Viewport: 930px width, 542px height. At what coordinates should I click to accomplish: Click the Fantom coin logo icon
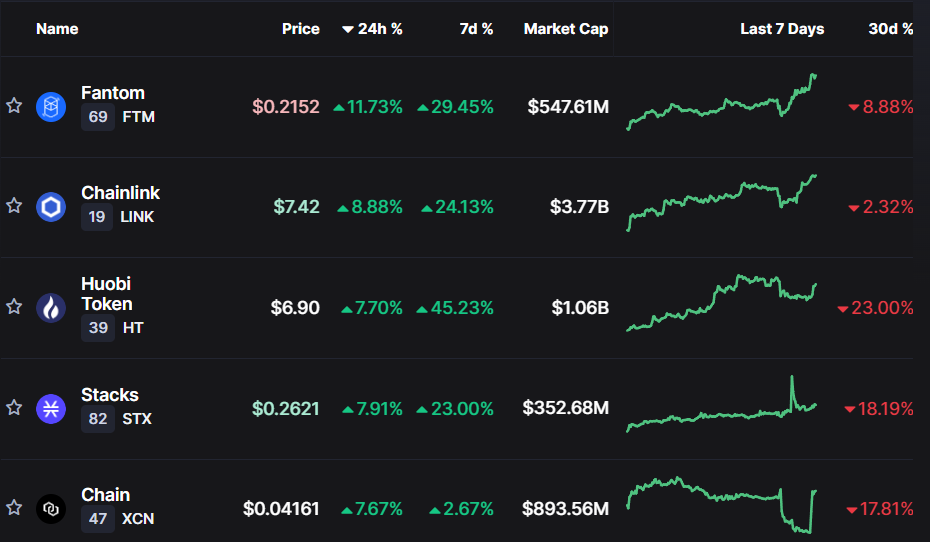[51, 106]
